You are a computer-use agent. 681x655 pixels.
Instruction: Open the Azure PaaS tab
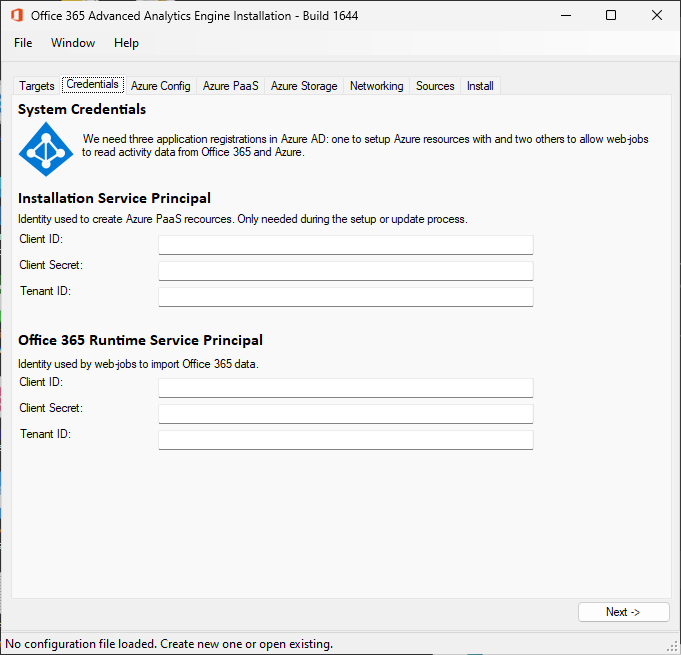(x=231, y=86)
